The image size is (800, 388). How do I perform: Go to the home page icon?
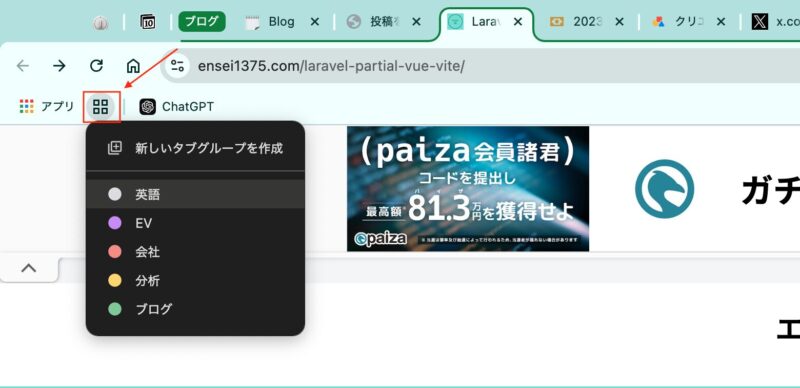pos(133,66)
